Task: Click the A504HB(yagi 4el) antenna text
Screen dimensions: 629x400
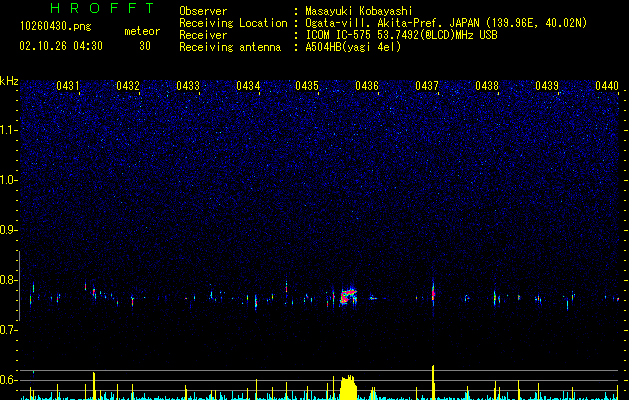Action: (353, 47)
